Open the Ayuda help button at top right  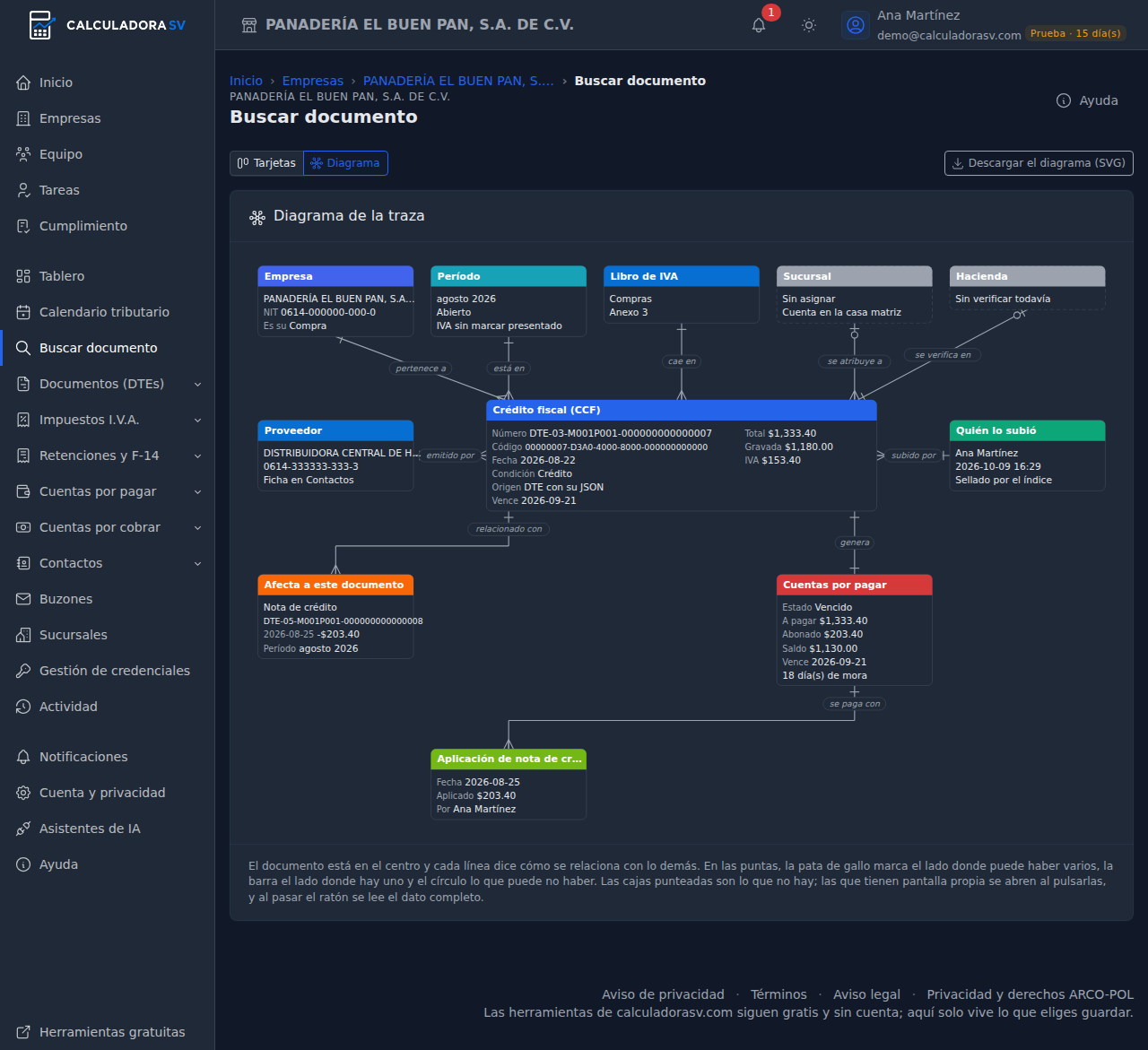[1087, 100]
